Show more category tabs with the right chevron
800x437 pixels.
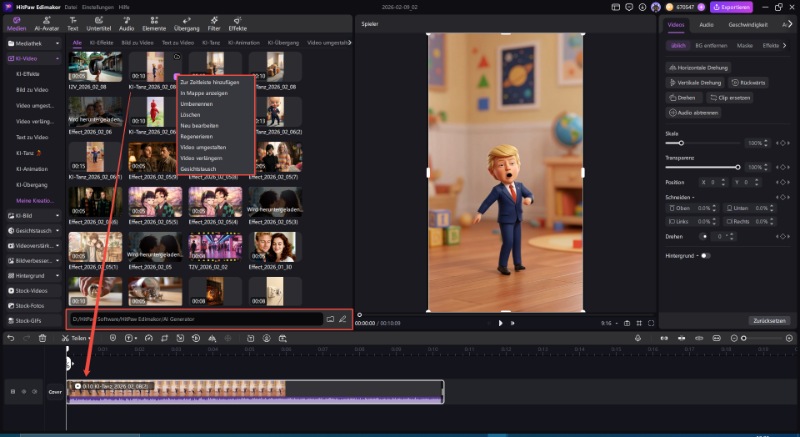click(349, 43)
